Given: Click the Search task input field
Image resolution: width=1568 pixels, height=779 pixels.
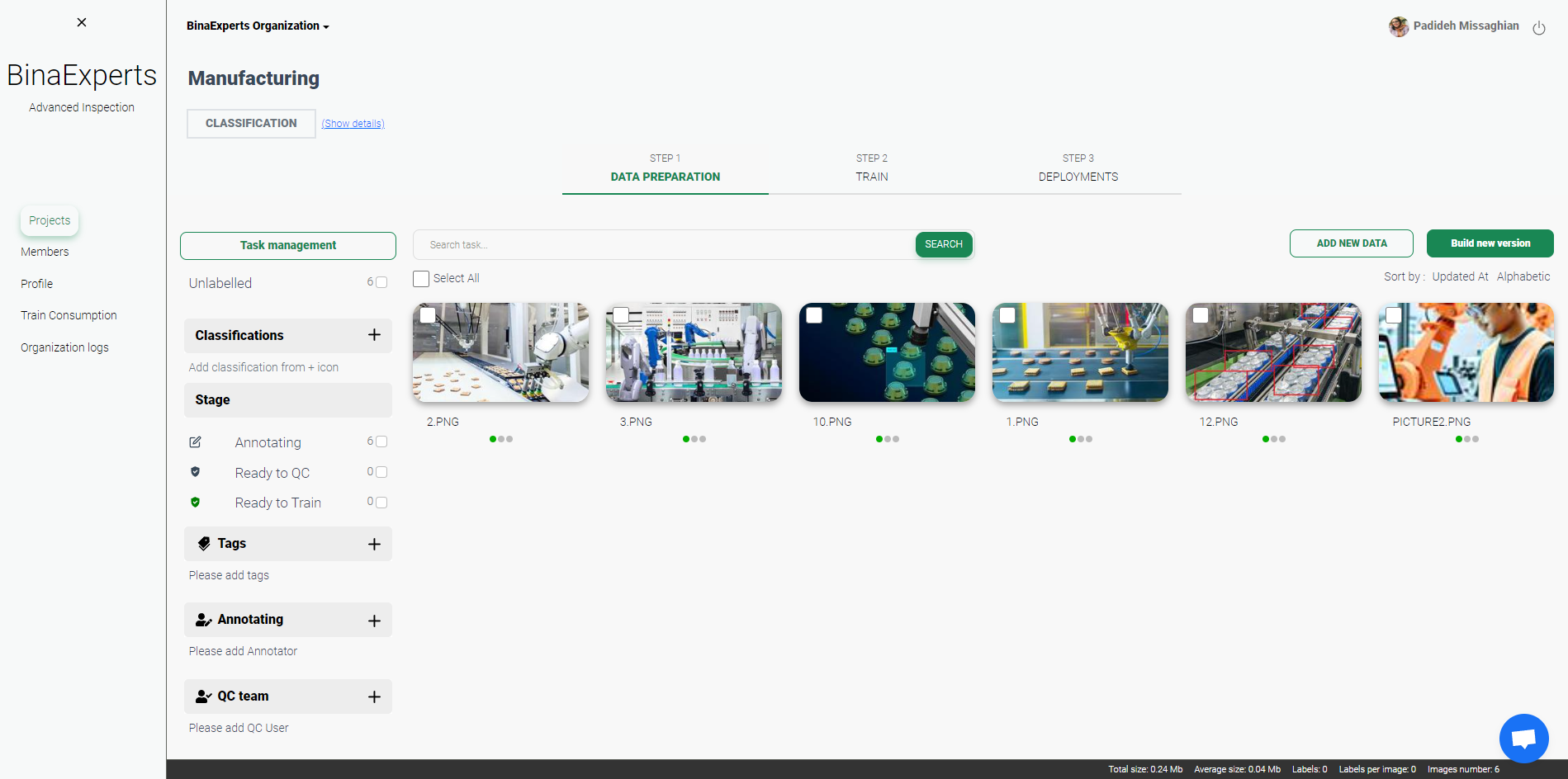Looking at the screenshot, I should pyautogui.click(x=665, y=245).
